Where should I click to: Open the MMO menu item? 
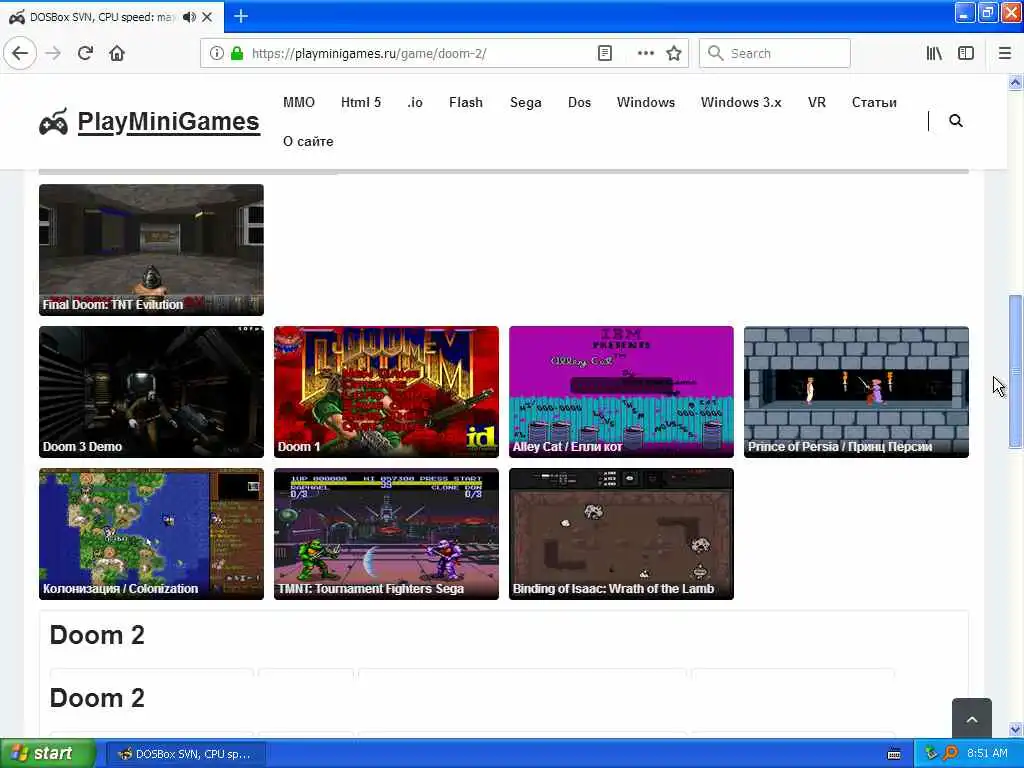[x=298, y=103]
